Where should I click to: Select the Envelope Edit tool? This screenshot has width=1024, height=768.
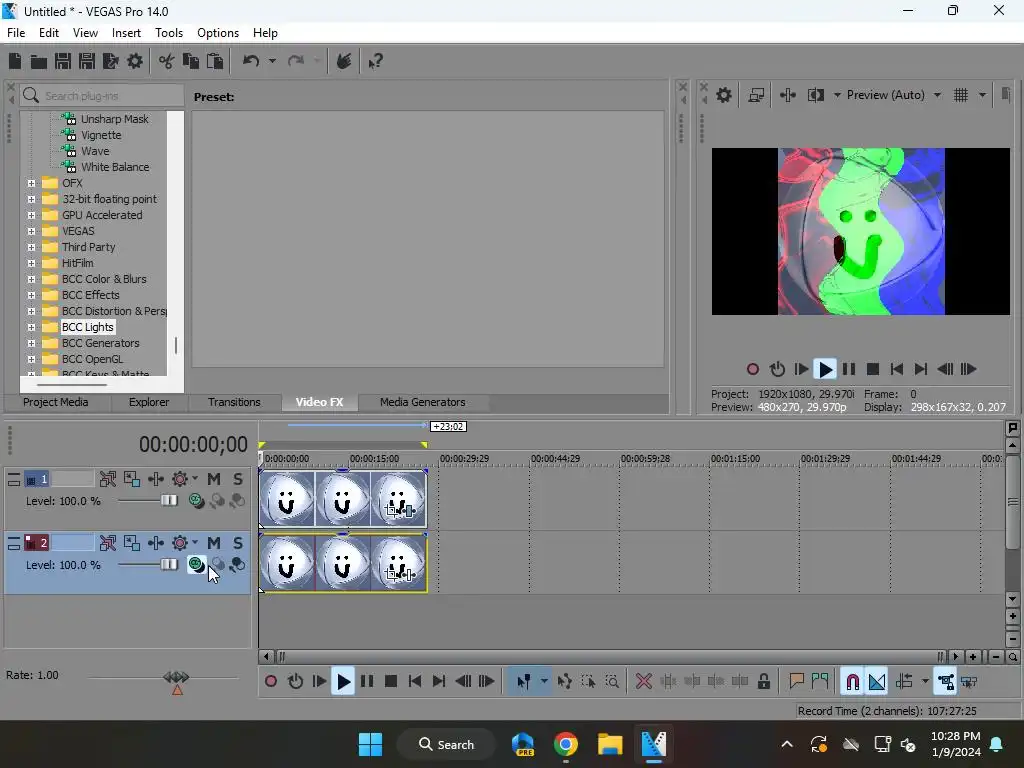coord(564,682)
